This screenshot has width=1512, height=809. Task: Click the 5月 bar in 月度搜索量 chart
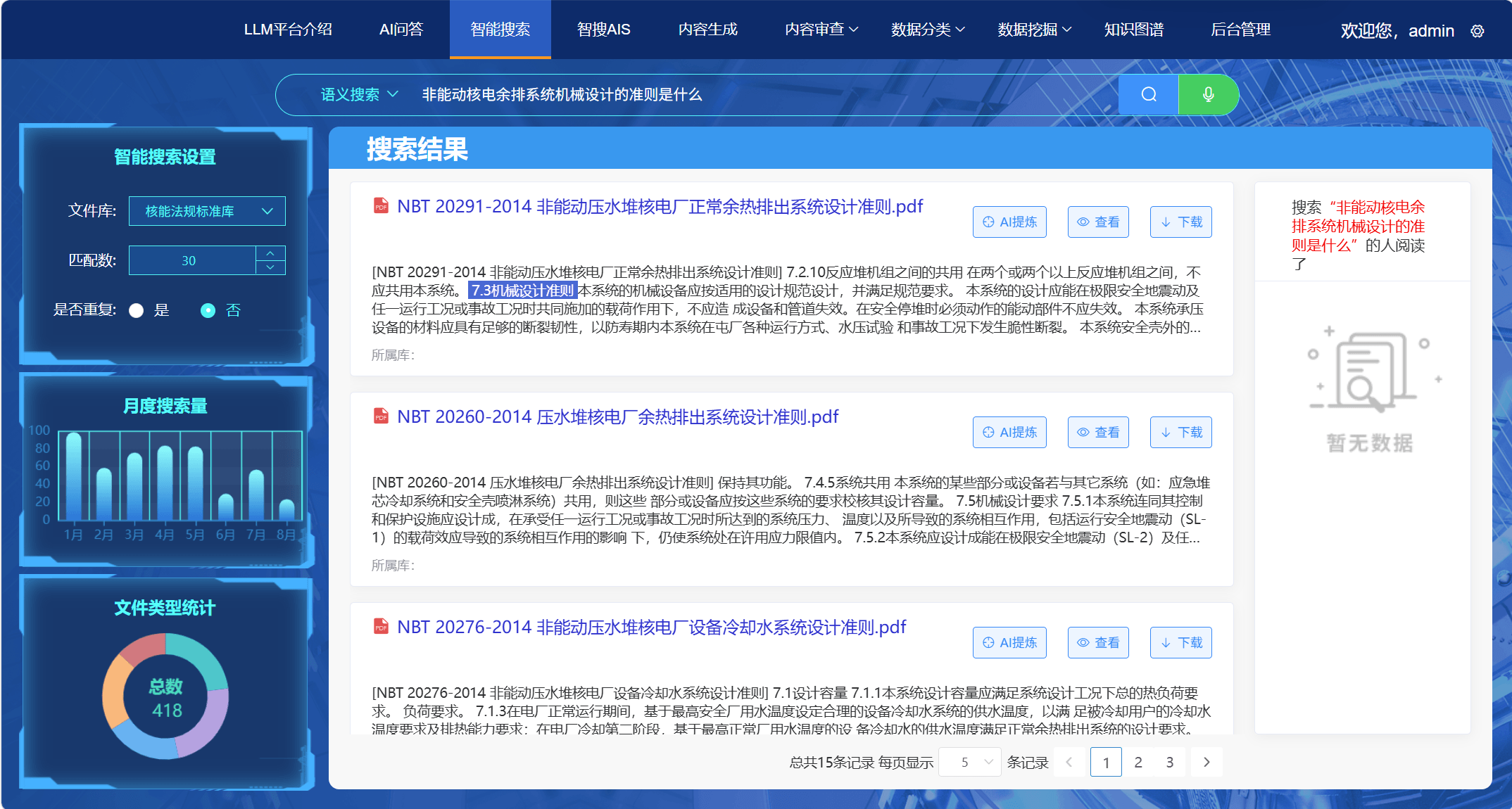[195, 483]
